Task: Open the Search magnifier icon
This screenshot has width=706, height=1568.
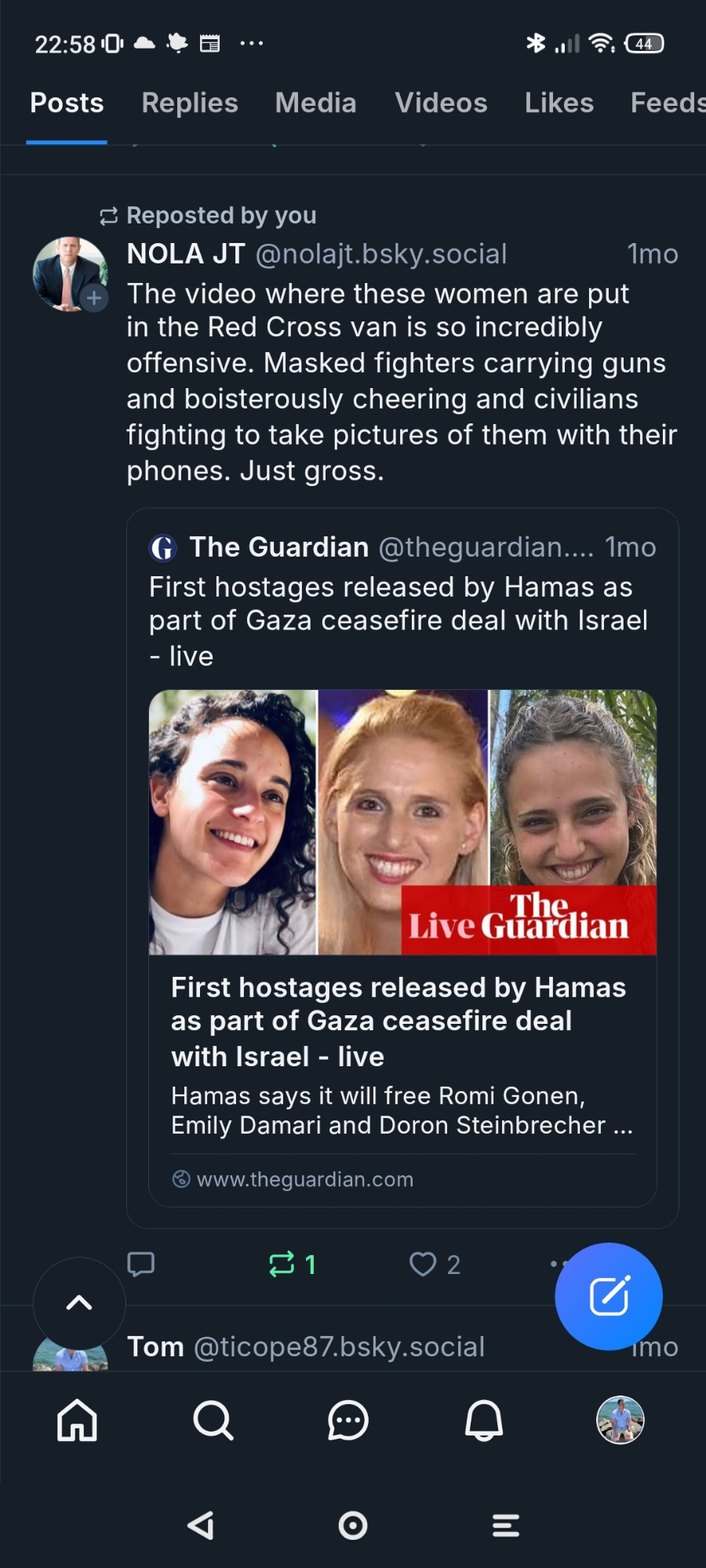Action: click(213, 1421)
